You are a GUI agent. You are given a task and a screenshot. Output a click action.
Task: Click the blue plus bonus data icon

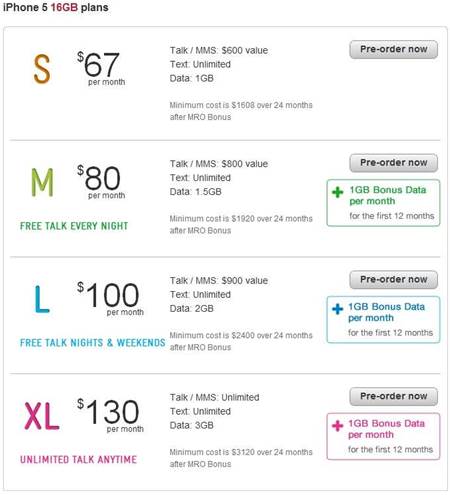[x=337, y=309]
